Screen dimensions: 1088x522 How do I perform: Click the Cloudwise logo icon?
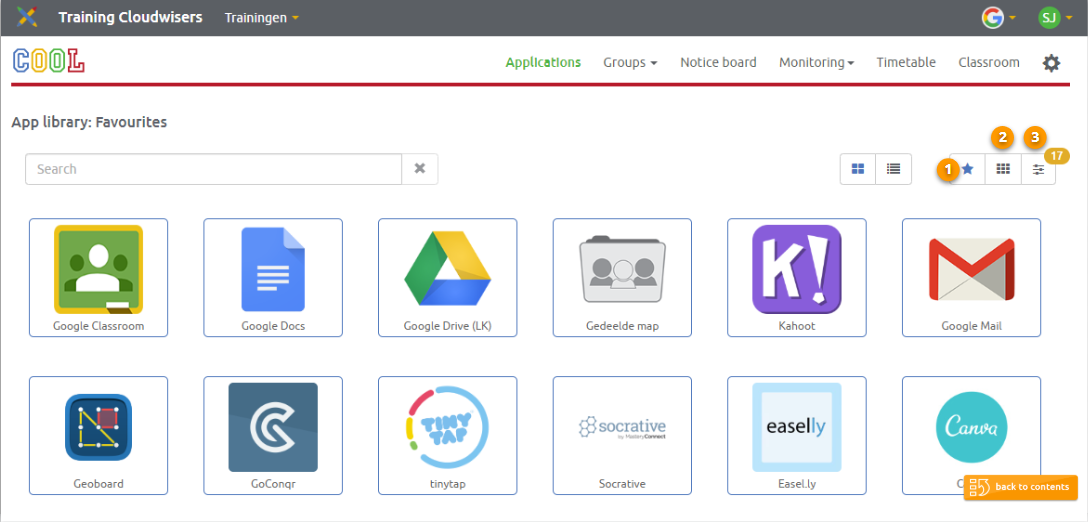[27, 17]
